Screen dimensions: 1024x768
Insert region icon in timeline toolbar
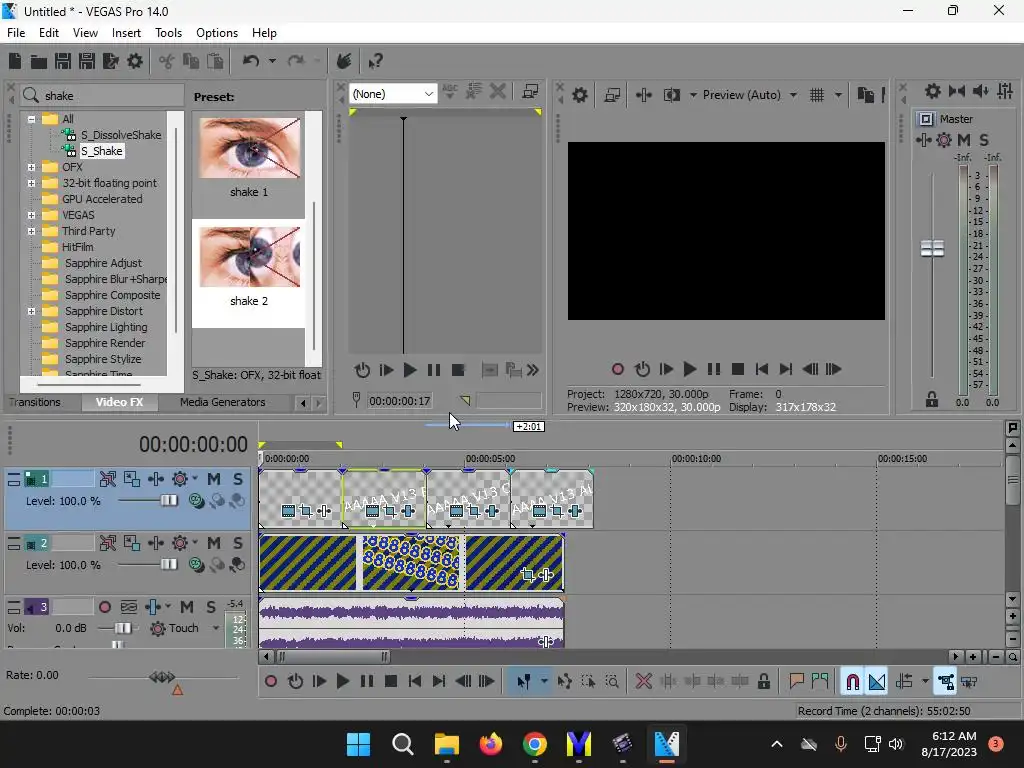click(820, 682)
